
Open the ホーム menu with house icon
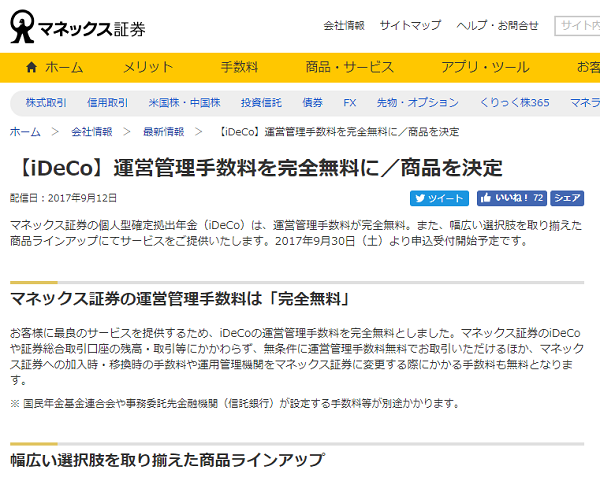pyautogui.click(x=54, y=67)
